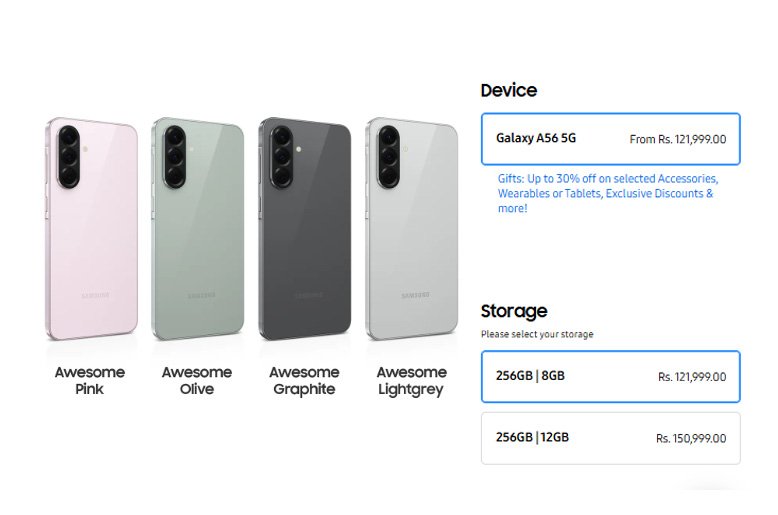Click the Awesome Pink color label

tap(90, 380)
